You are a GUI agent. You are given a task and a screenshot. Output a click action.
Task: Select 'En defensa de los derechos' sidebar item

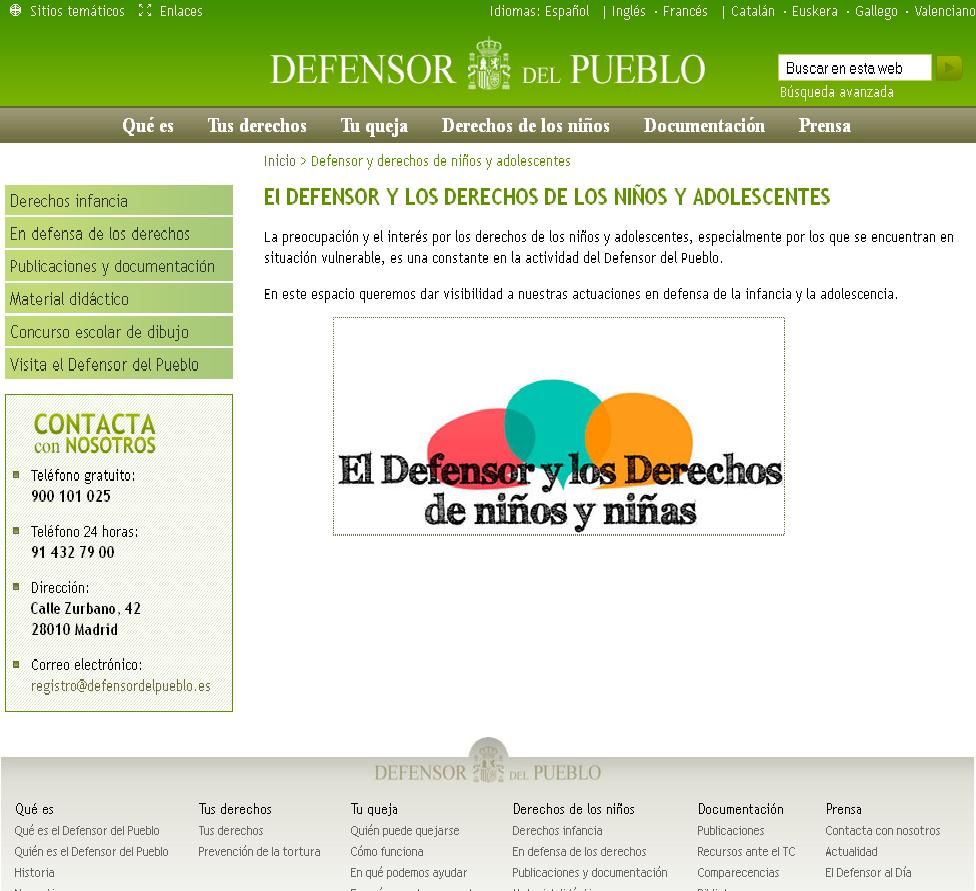pyautogui.click(x=119, y=233)
